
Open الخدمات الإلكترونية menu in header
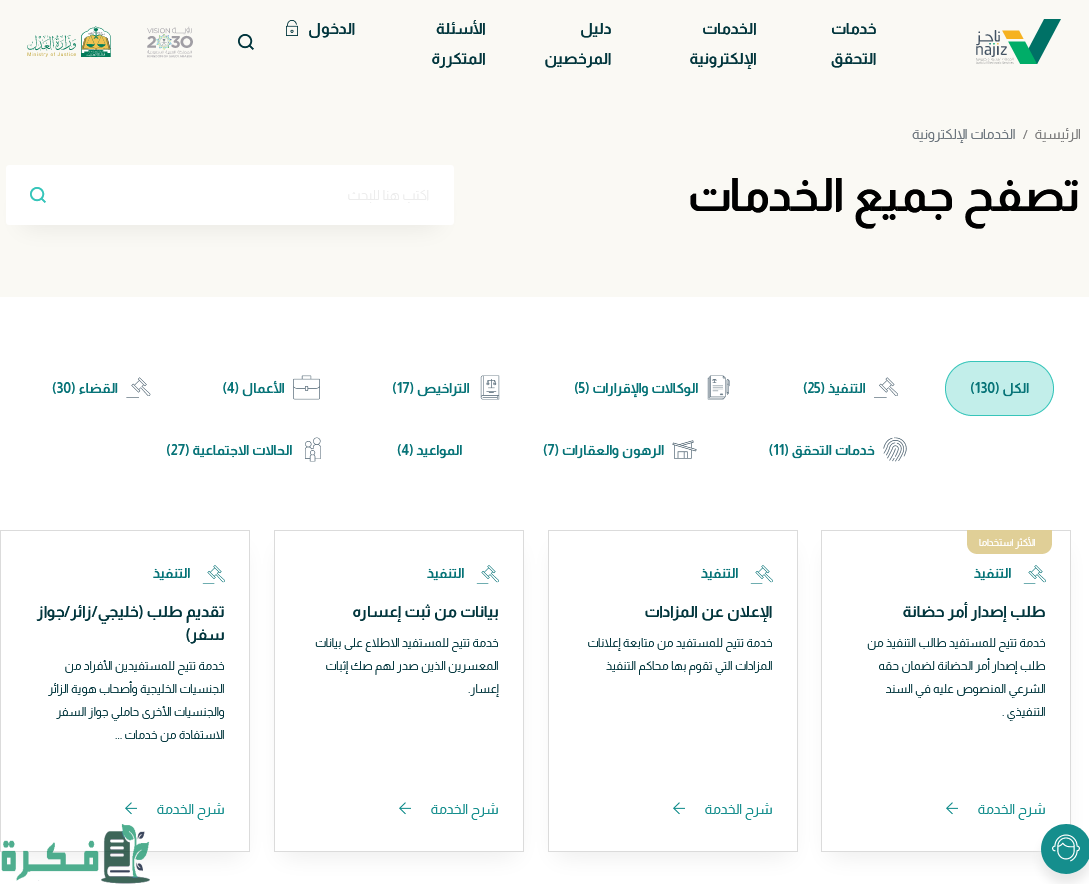click(723, 44)
